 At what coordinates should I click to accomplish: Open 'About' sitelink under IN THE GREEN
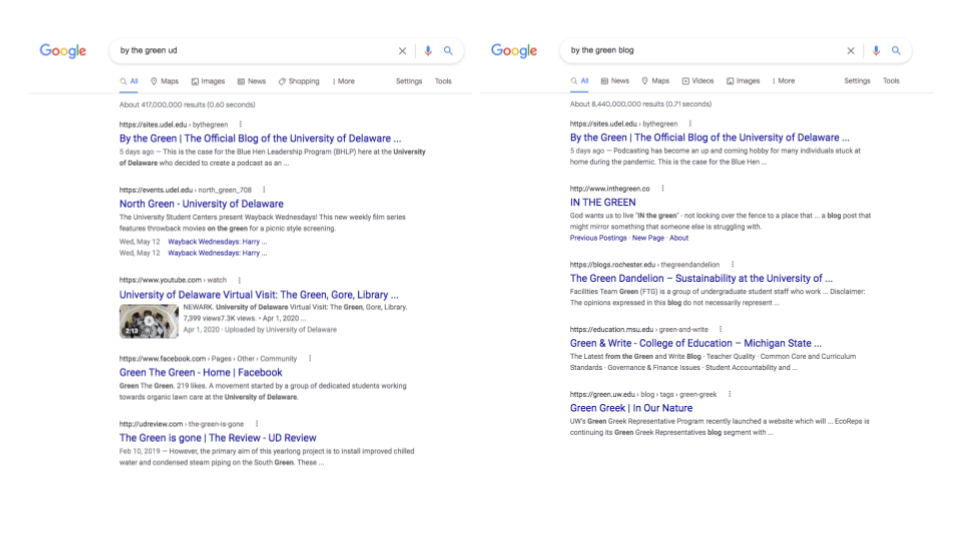tap(678, 238)
